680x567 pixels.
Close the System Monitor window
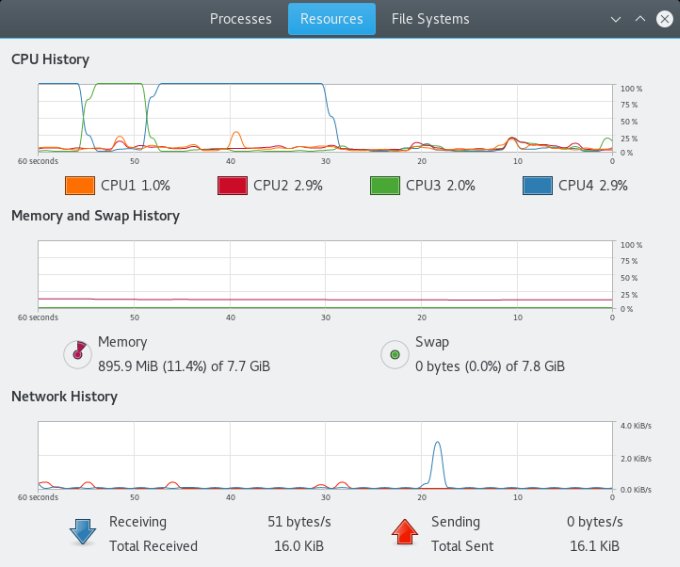pyautogui.click(x=663, y=19)
